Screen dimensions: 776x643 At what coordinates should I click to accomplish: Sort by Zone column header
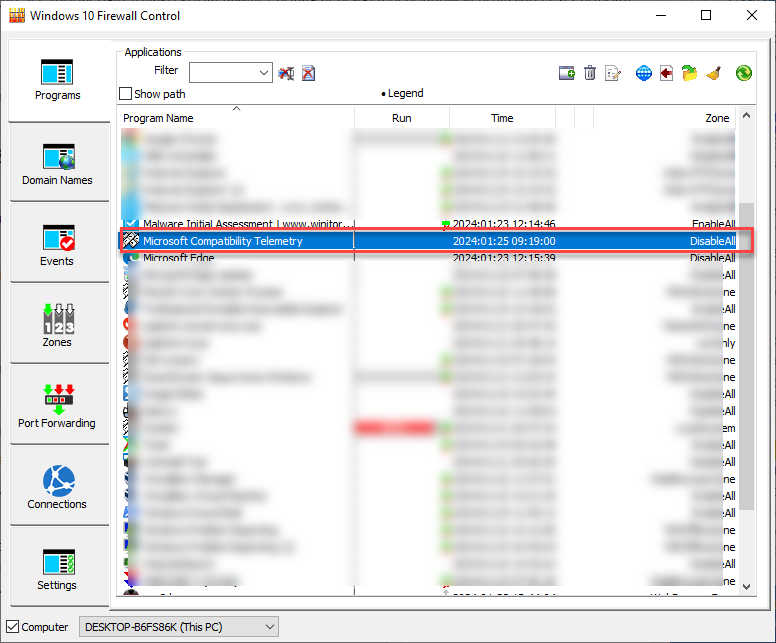664,118
